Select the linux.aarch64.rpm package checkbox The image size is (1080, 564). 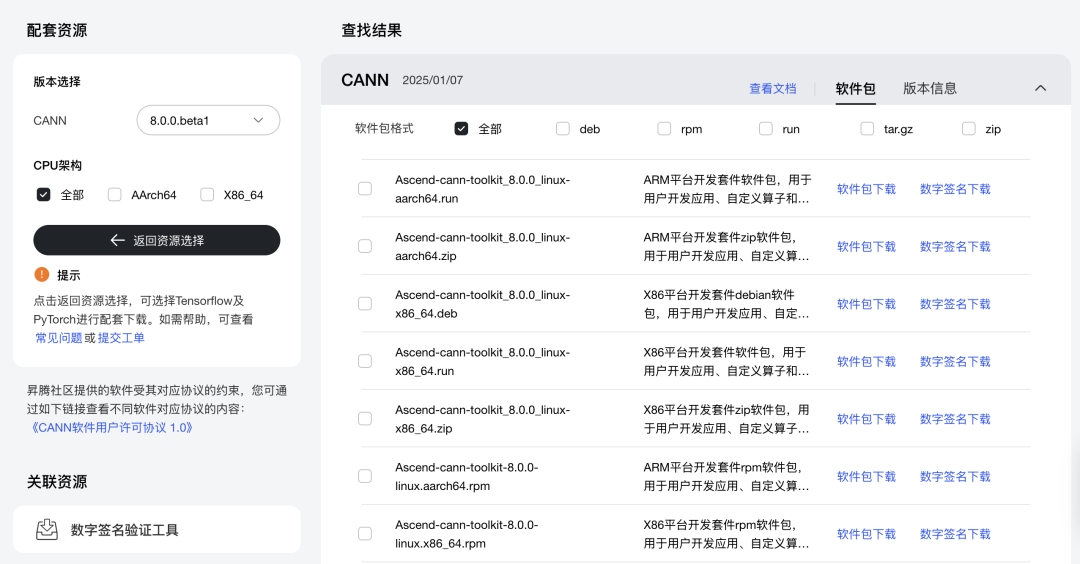tap(365, 476)
